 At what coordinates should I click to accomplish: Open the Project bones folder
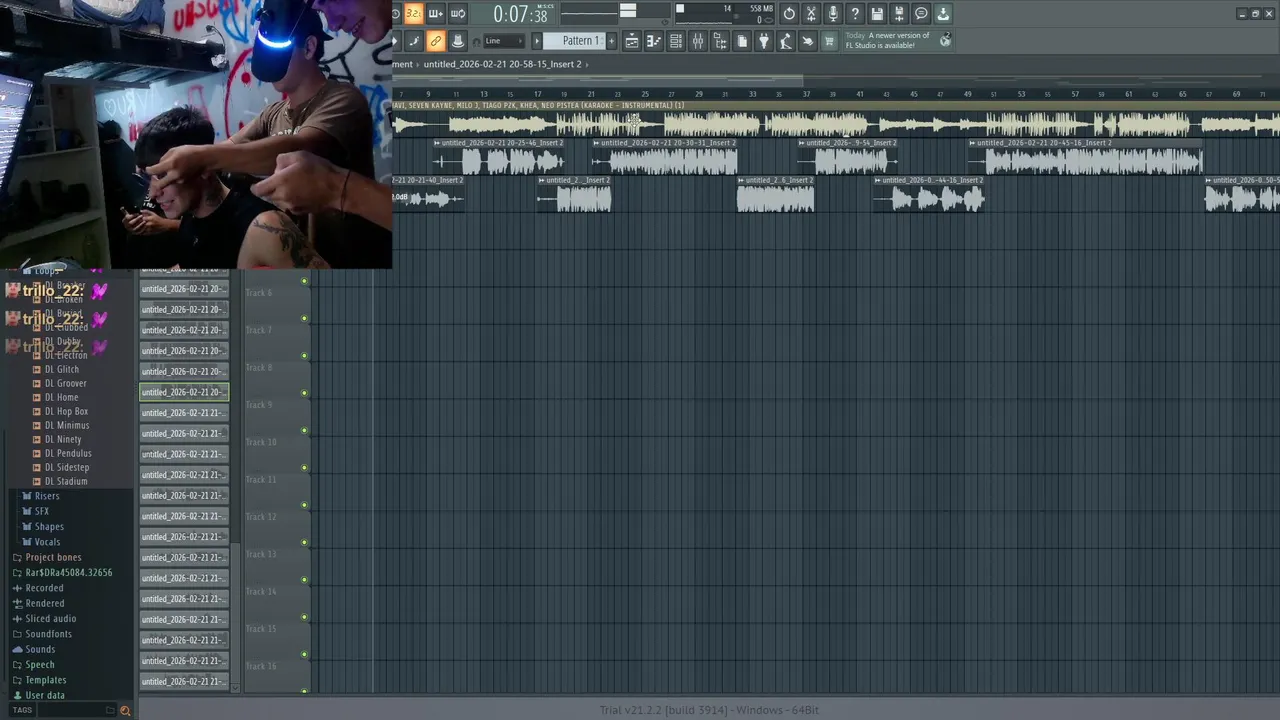[x=53, y=557]
